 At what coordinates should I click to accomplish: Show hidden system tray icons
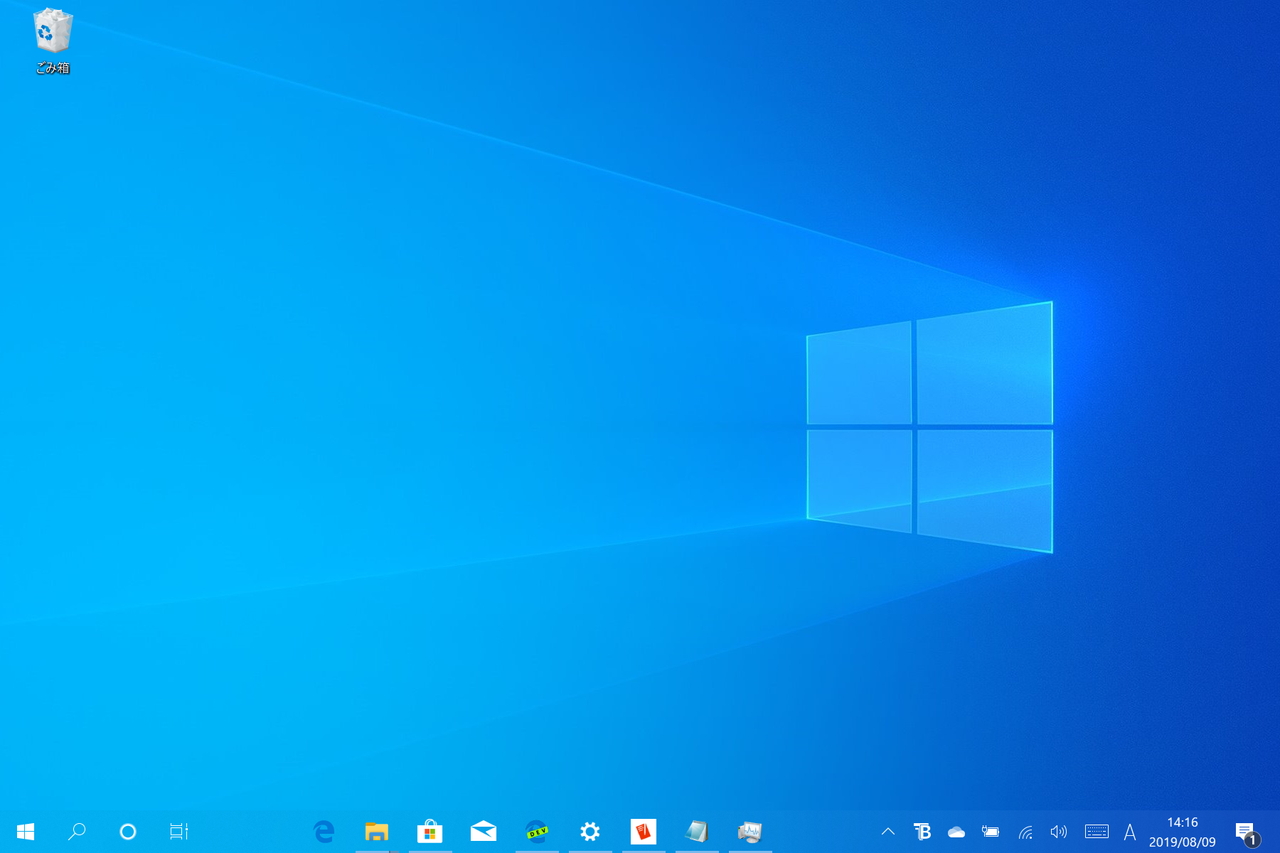(x=887, y=831)
